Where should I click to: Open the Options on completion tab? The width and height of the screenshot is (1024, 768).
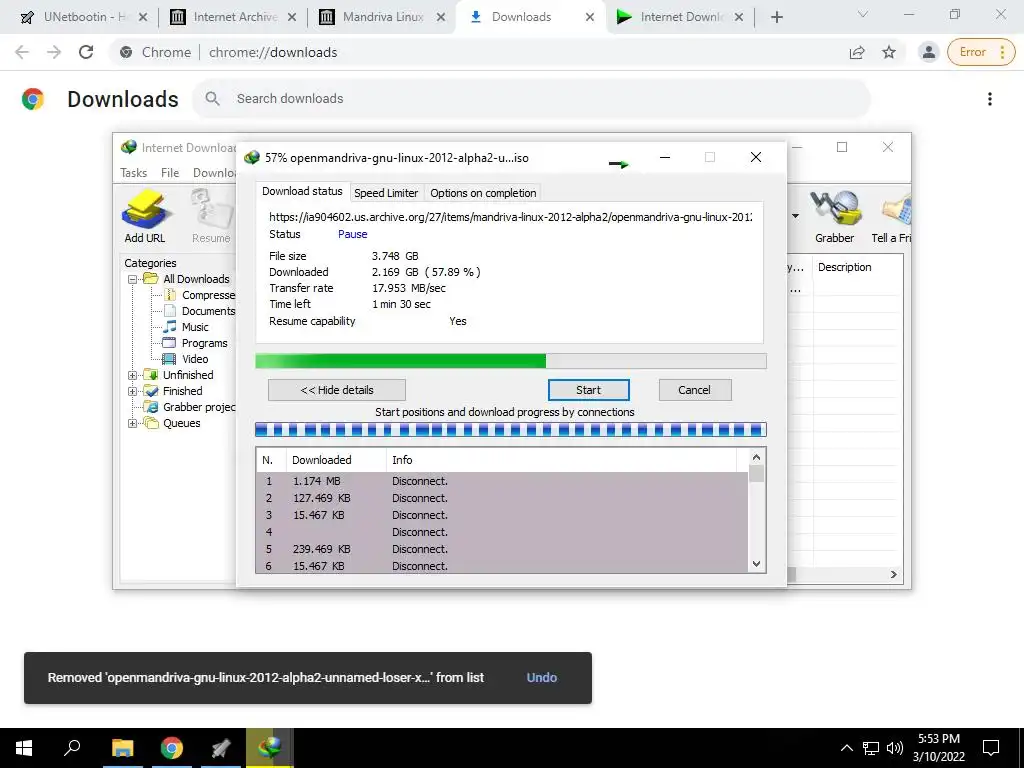click(x=483, y=193)
